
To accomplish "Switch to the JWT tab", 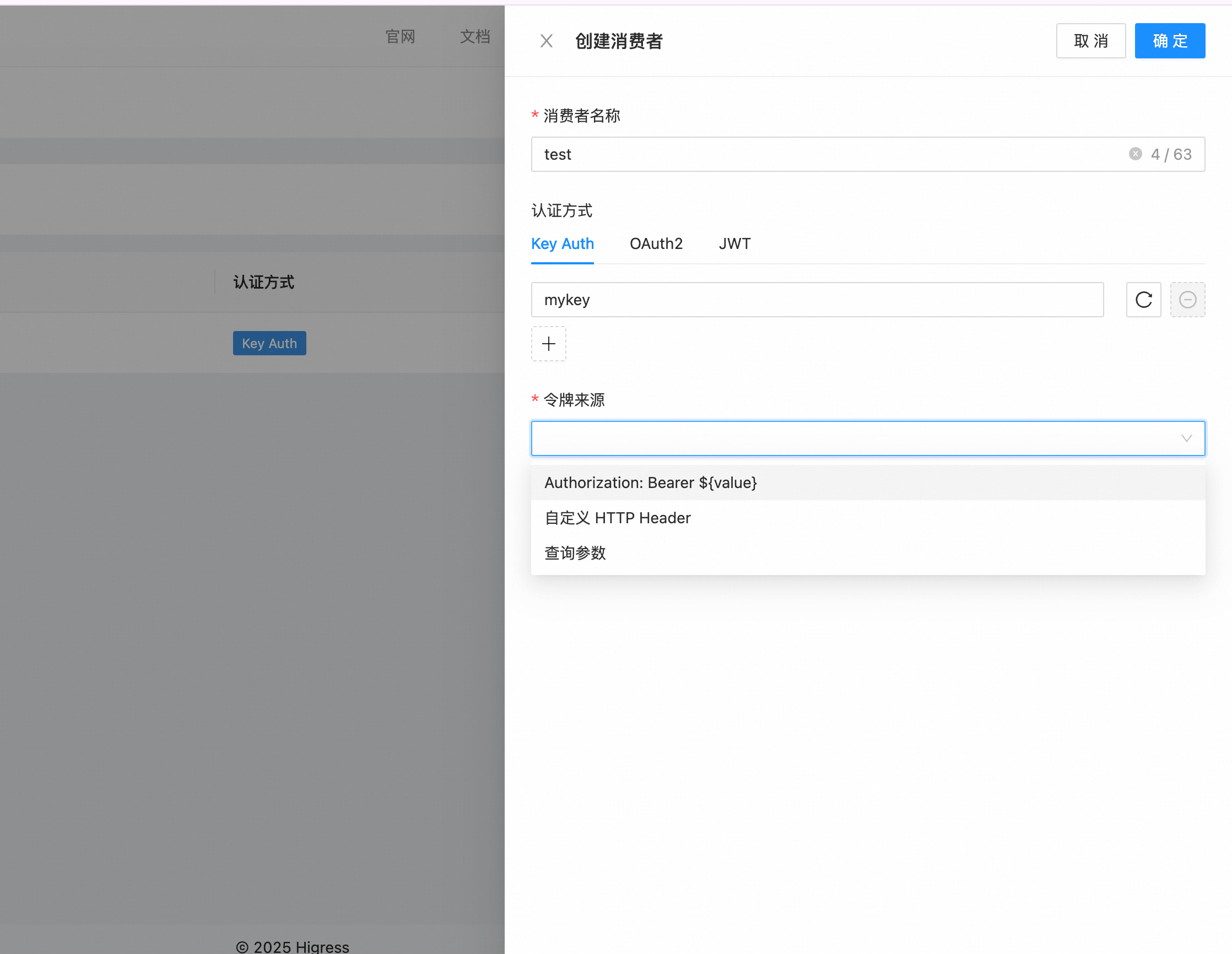I will coord(734,243).
